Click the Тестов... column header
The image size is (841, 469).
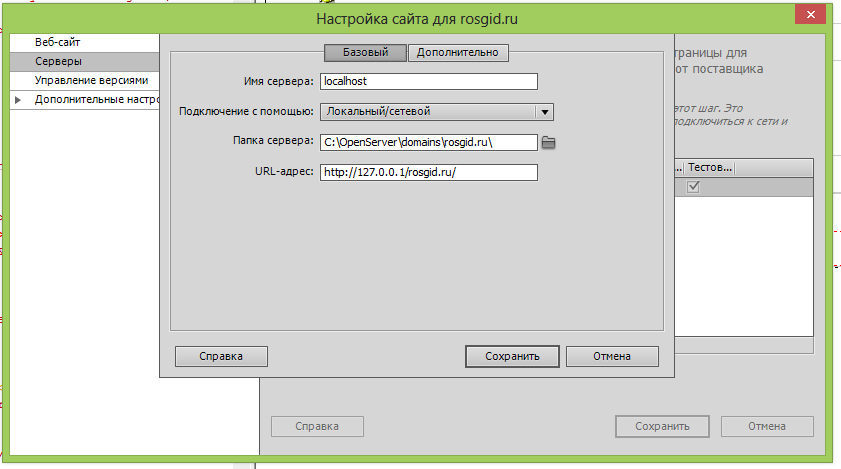tap(710, 168)
